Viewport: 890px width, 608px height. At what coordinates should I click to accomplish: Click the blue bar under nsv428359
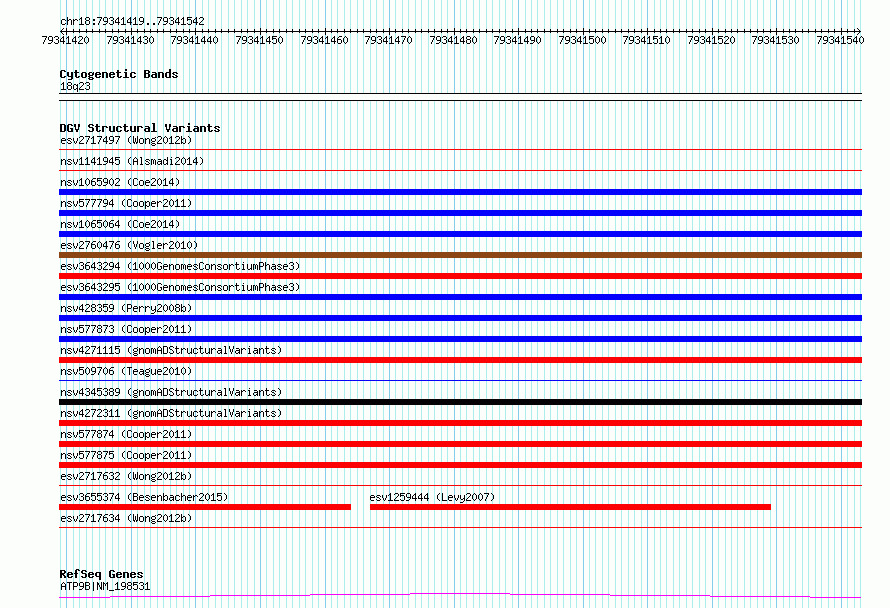tap(460, 318)
